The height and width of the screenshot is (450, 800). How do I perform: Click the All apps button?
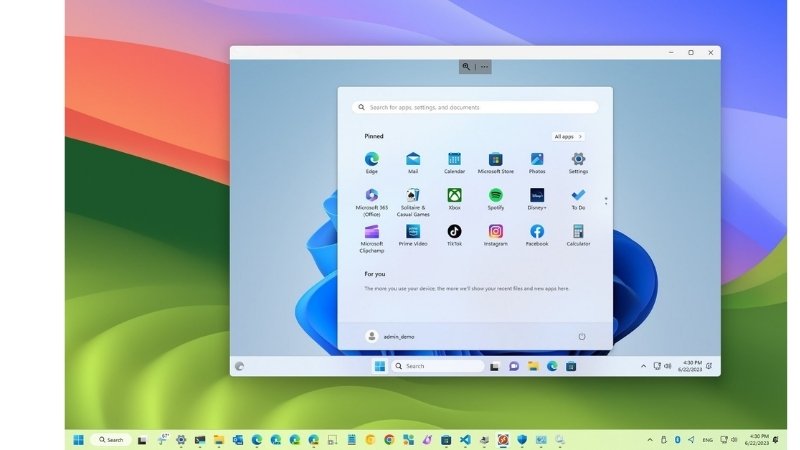coord(568,136)
